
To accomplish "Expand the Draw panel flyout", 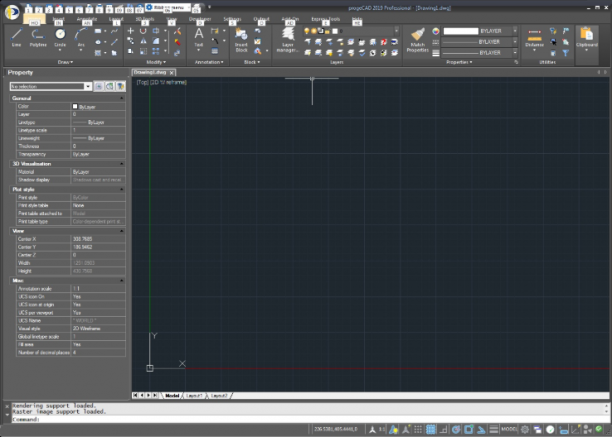I will [x=65, y=62].
